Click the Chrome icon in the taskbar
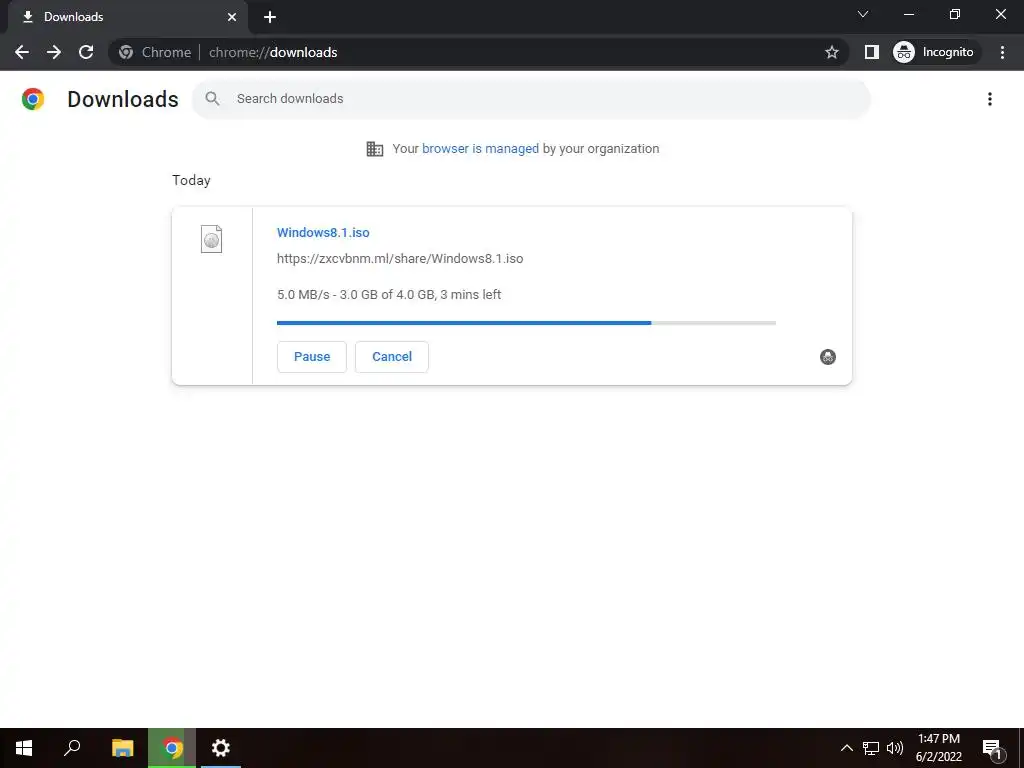 pos(172,748)
